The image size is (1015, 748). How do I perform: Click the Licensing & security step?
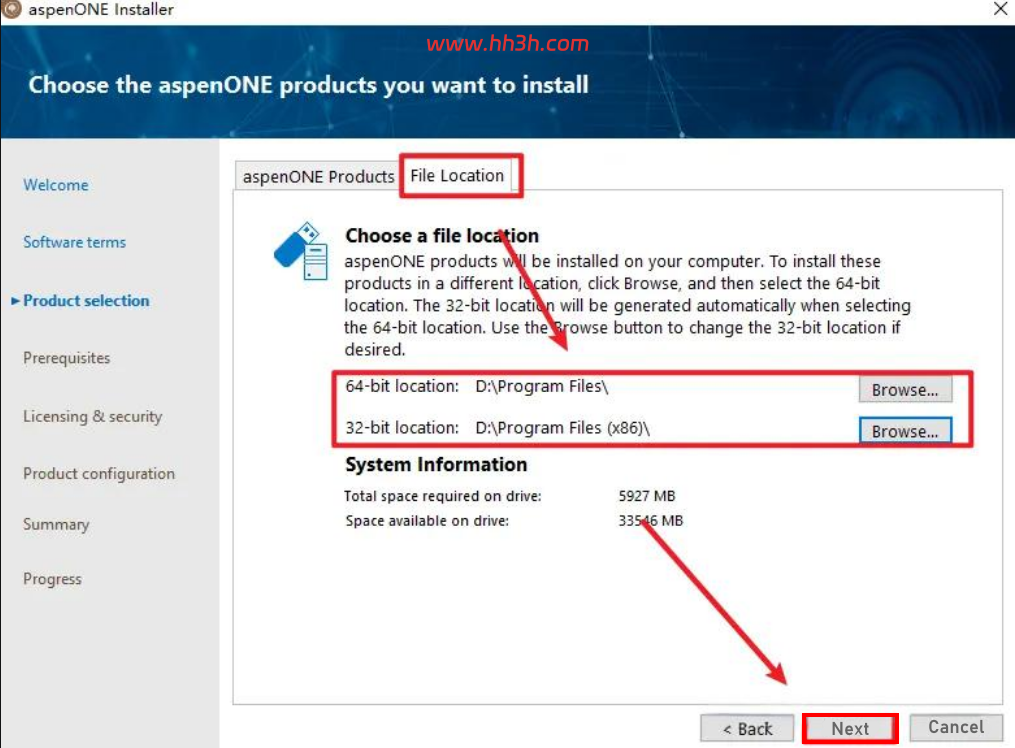point(93,416)
